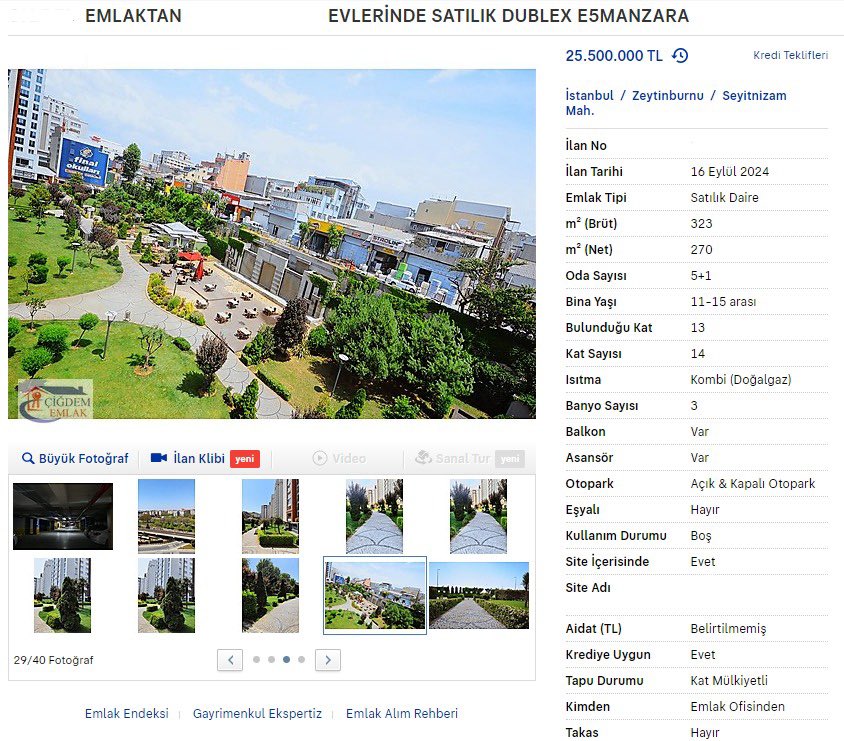The width and height of the screenshot is (844, 741).
Task: Open Kredi Teklifleri link
Action: [x=790, y=55]
